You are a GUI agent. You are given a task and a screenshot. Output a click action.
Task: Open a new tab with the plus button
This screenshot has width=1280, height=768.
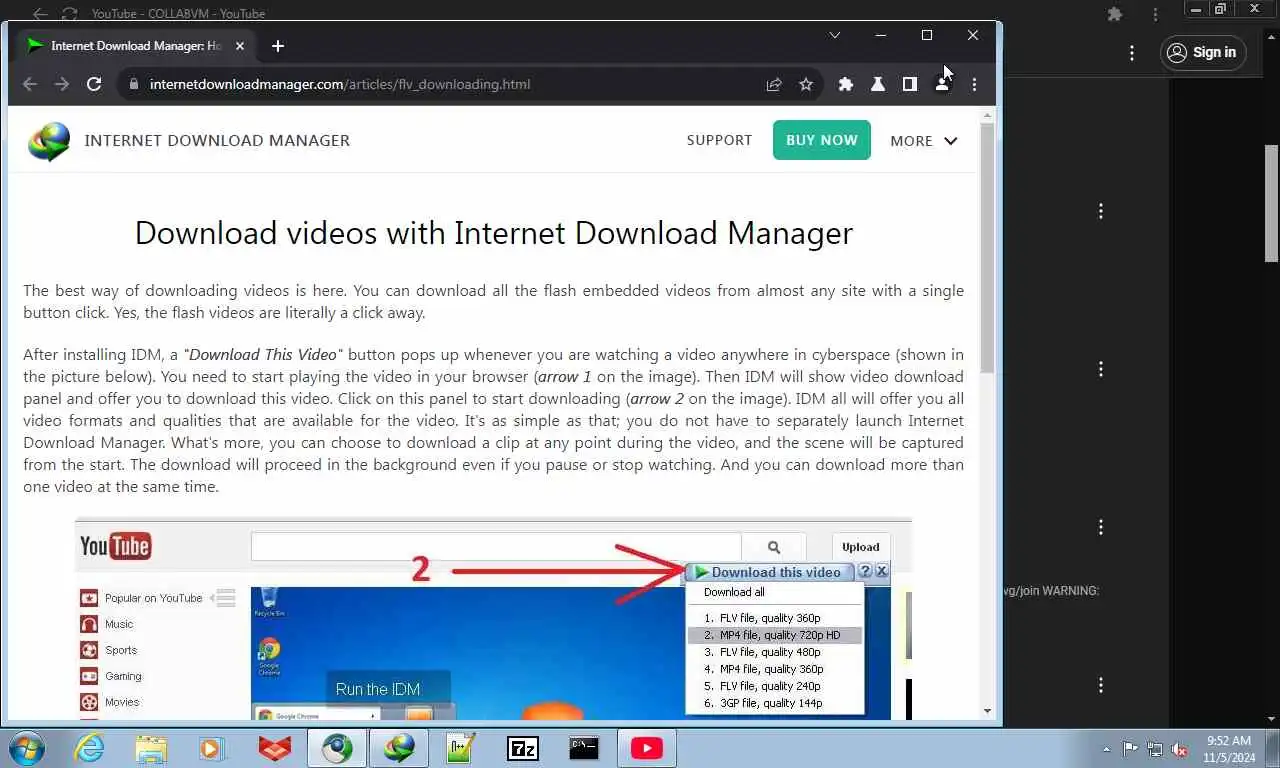278,46
